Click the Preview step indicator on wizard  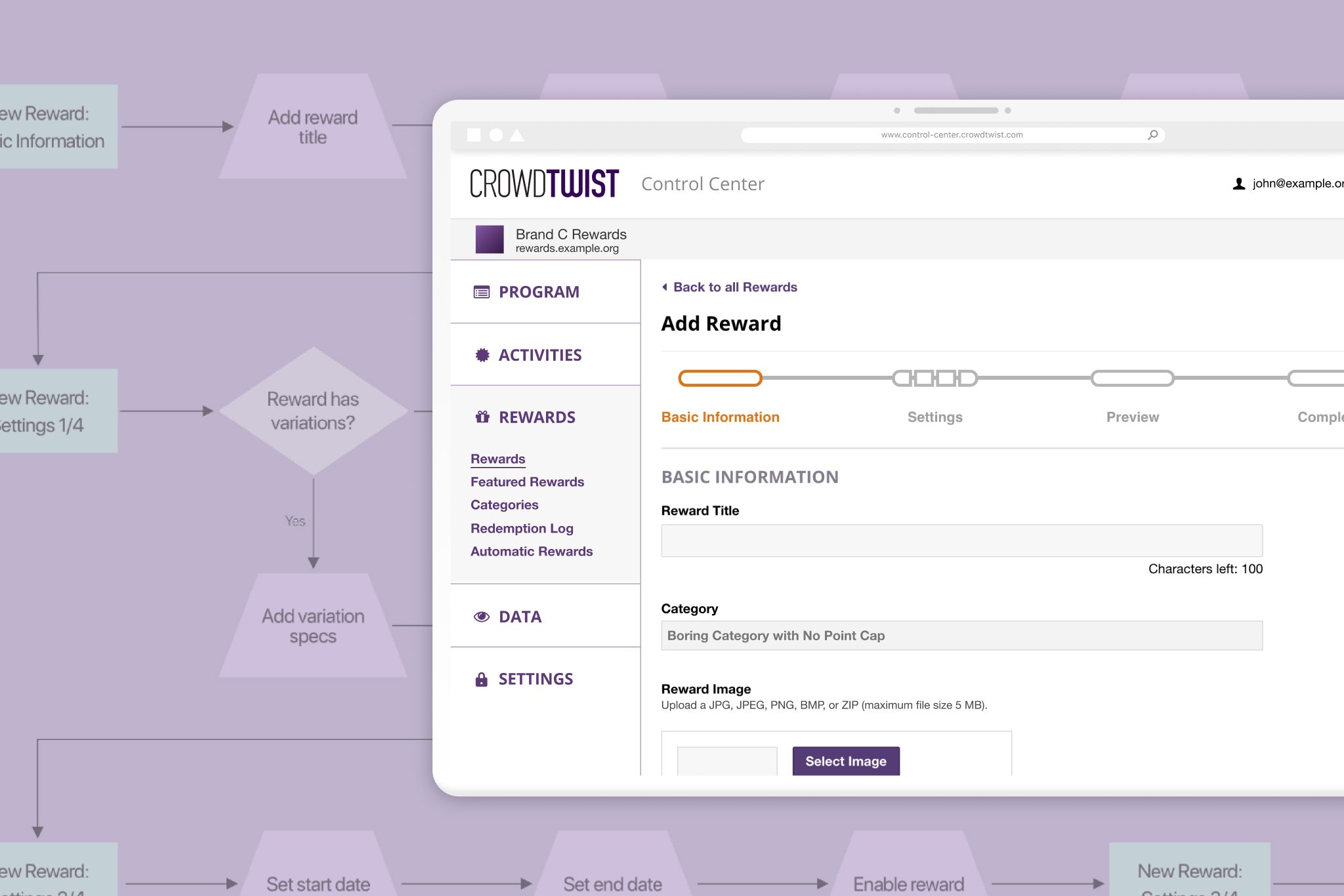1132,378
